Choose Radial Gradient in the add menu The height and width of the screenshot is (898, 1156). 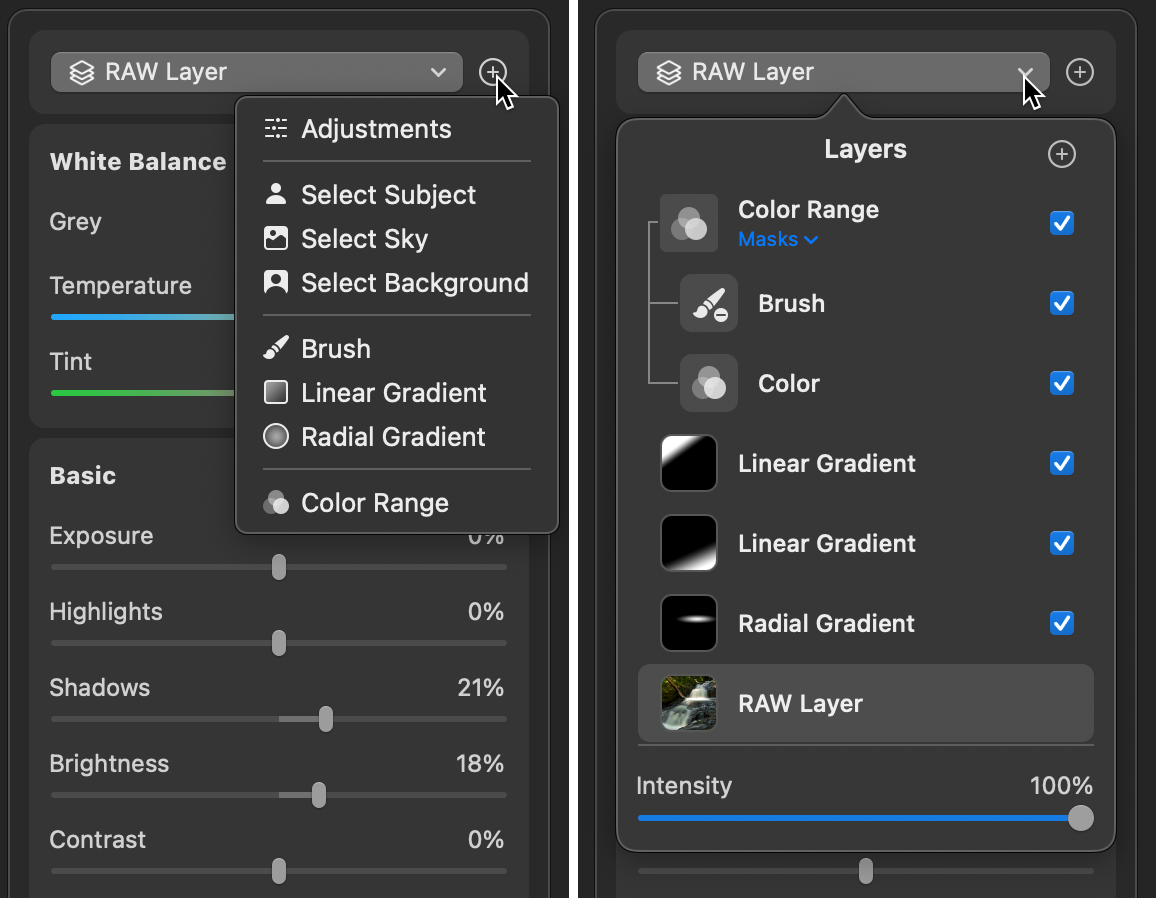click(x=393, y=437)
